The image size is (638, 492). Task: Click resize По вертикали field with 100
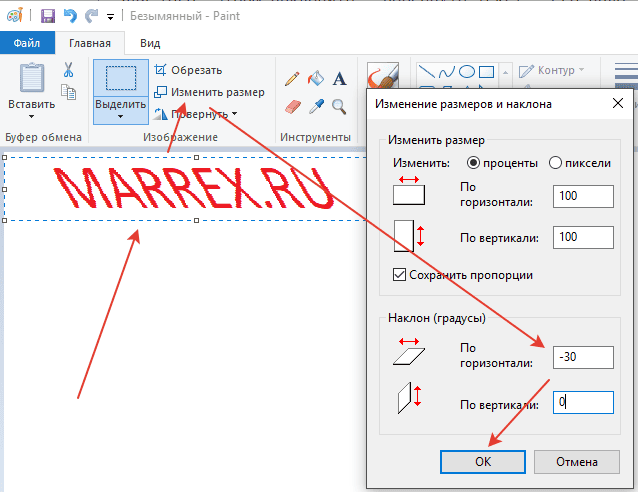[583, 237]
